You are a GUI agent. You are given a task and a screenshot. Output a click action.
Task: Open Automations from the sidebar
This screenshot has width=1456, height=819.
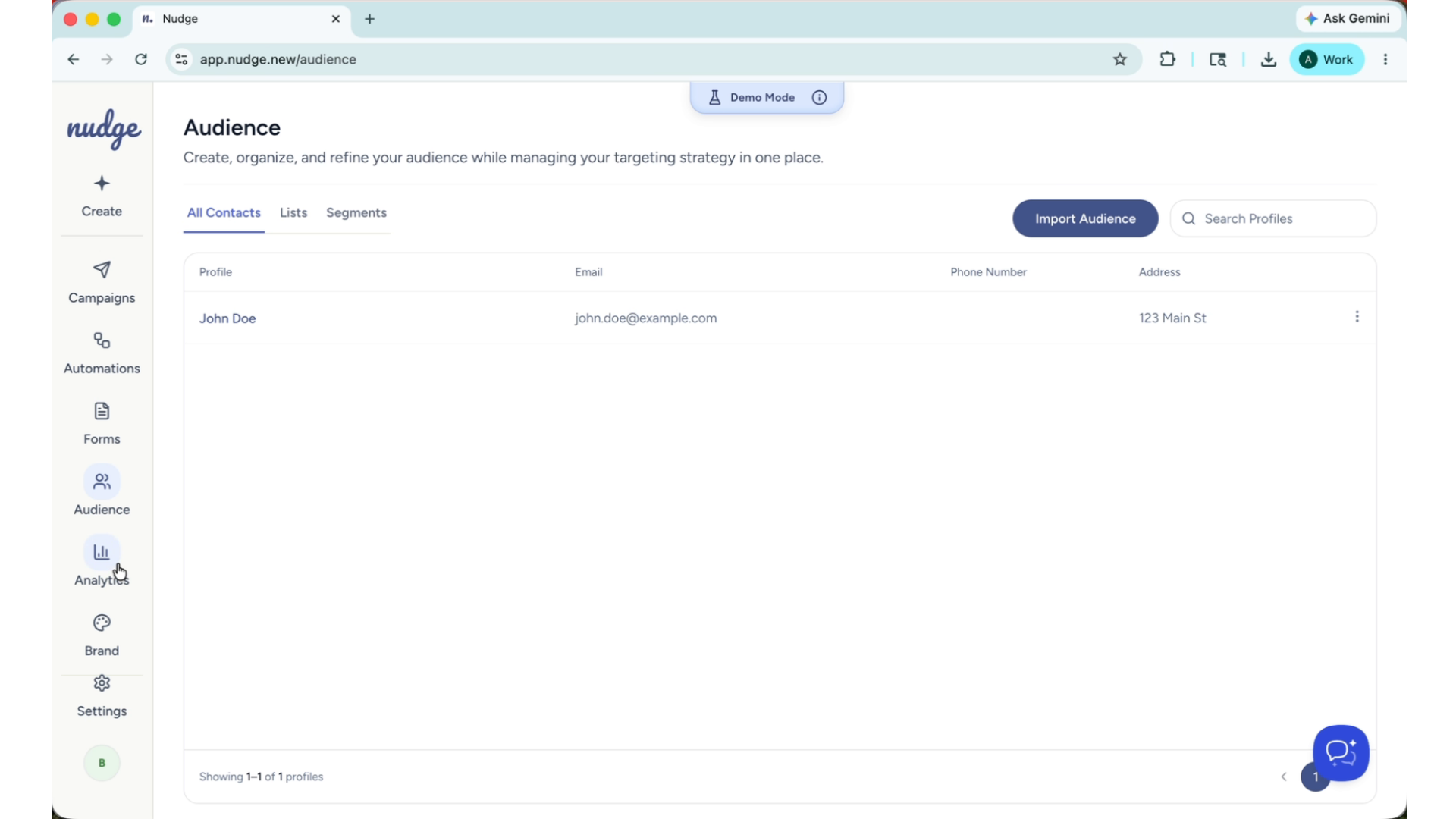102,353
